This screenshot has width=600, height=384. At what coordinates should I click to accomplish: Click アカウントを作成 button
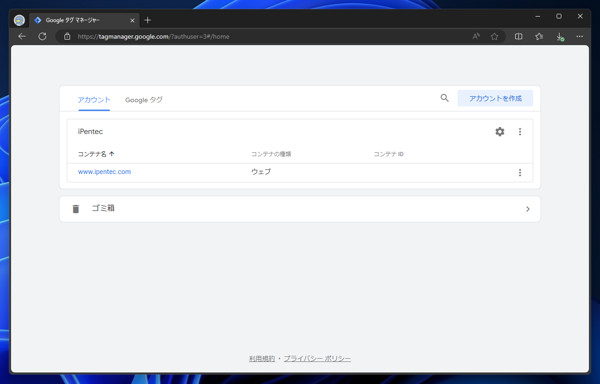495,98
